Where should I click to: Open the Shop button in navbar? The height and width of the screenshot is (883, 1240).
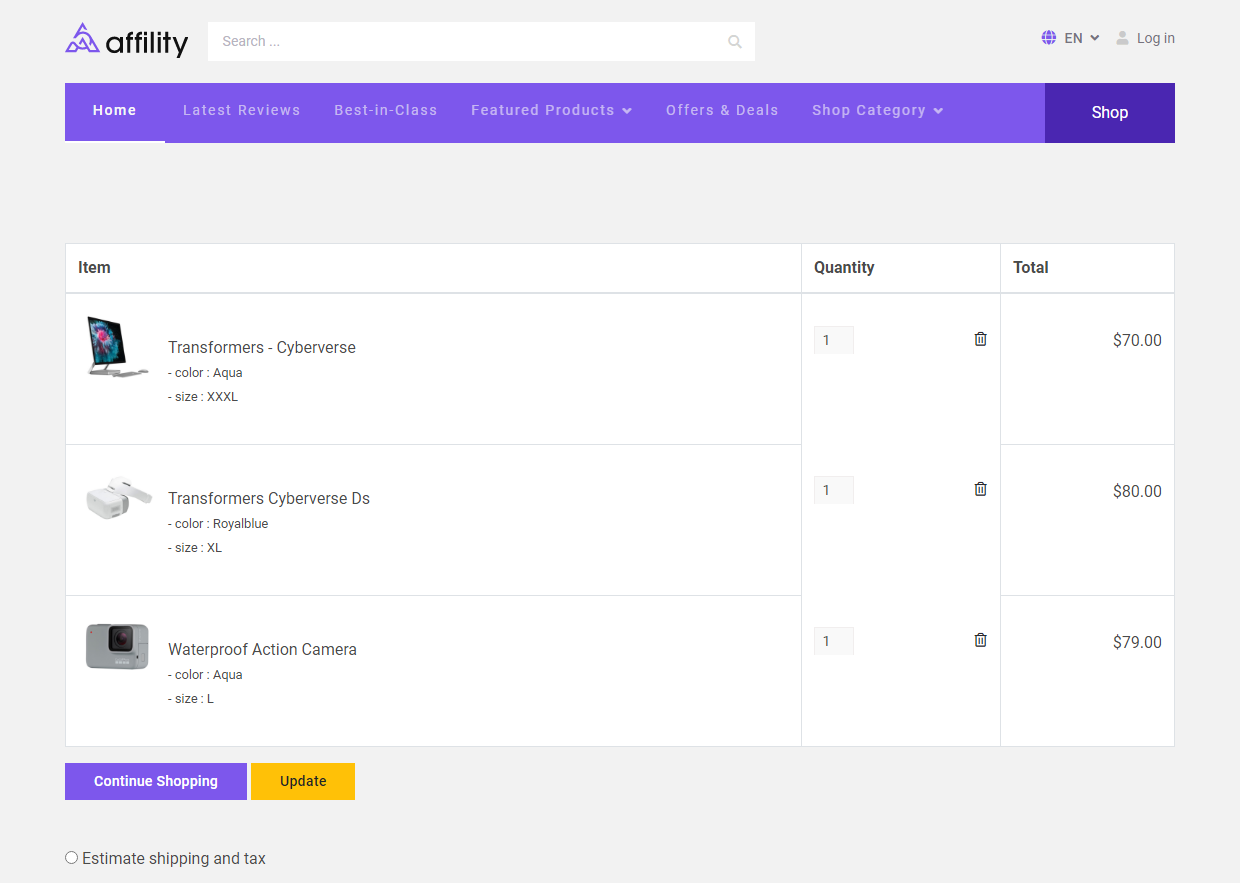(1110, 113)
